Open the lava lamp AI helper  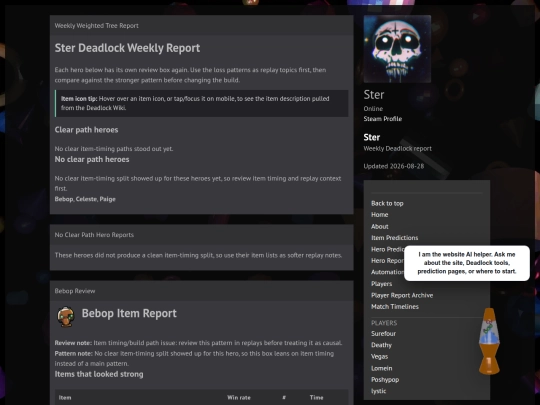pos(489,341)
